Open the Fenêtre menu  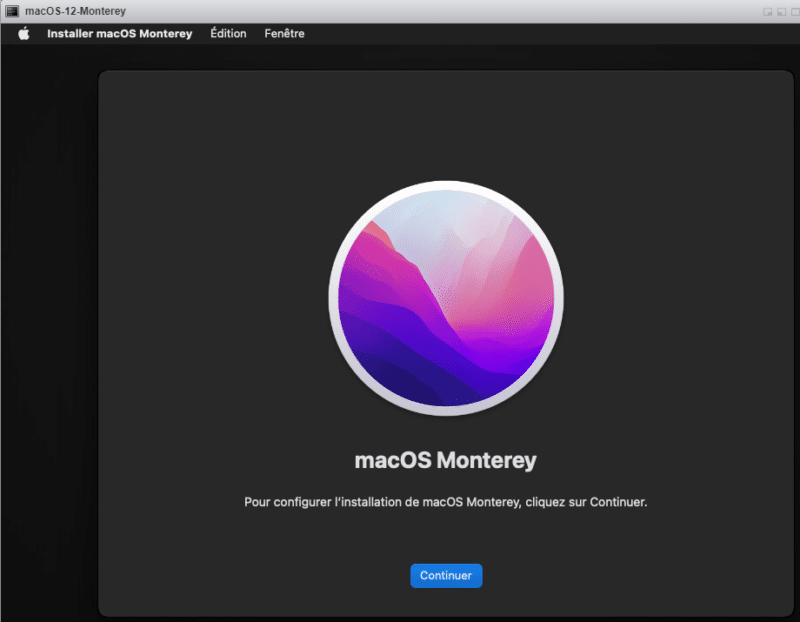284,34
